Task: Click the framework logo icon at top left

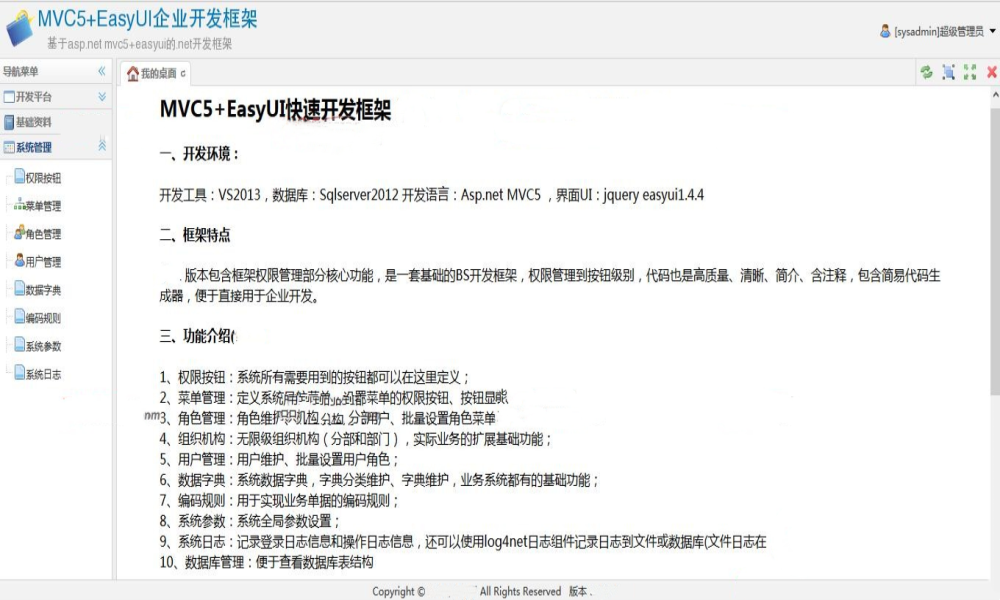Action: [19, 28]
